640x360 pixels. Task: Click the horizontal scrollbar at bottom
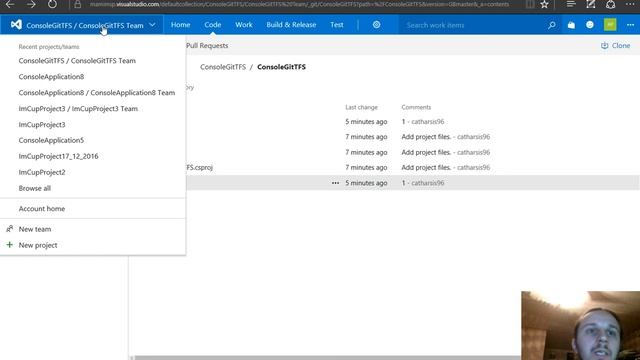(x=327, y=358)
